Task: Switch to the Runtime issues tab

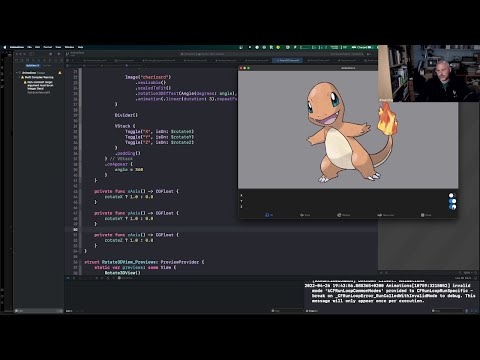Action: coord(47,66)
